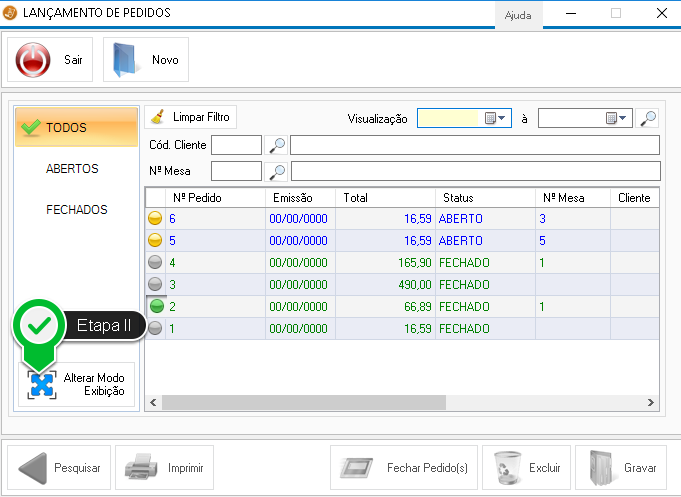Click the client name wide text field
681x497 pixels.
pos(475,145)
